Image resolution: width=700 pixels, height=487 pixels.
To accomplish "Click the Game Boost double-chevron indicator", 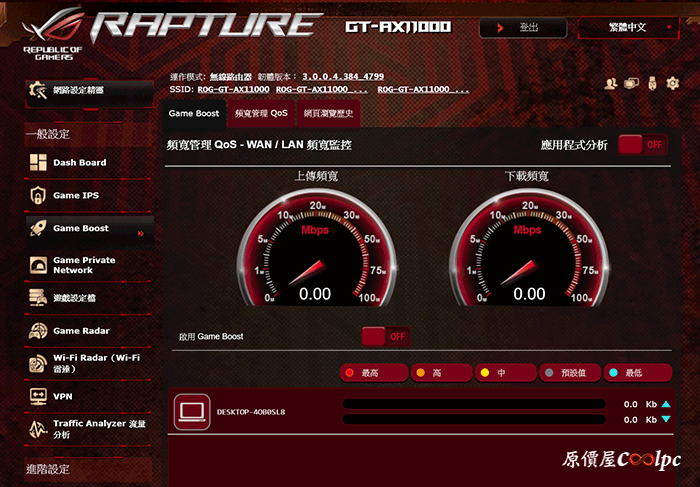I will 141,233.
